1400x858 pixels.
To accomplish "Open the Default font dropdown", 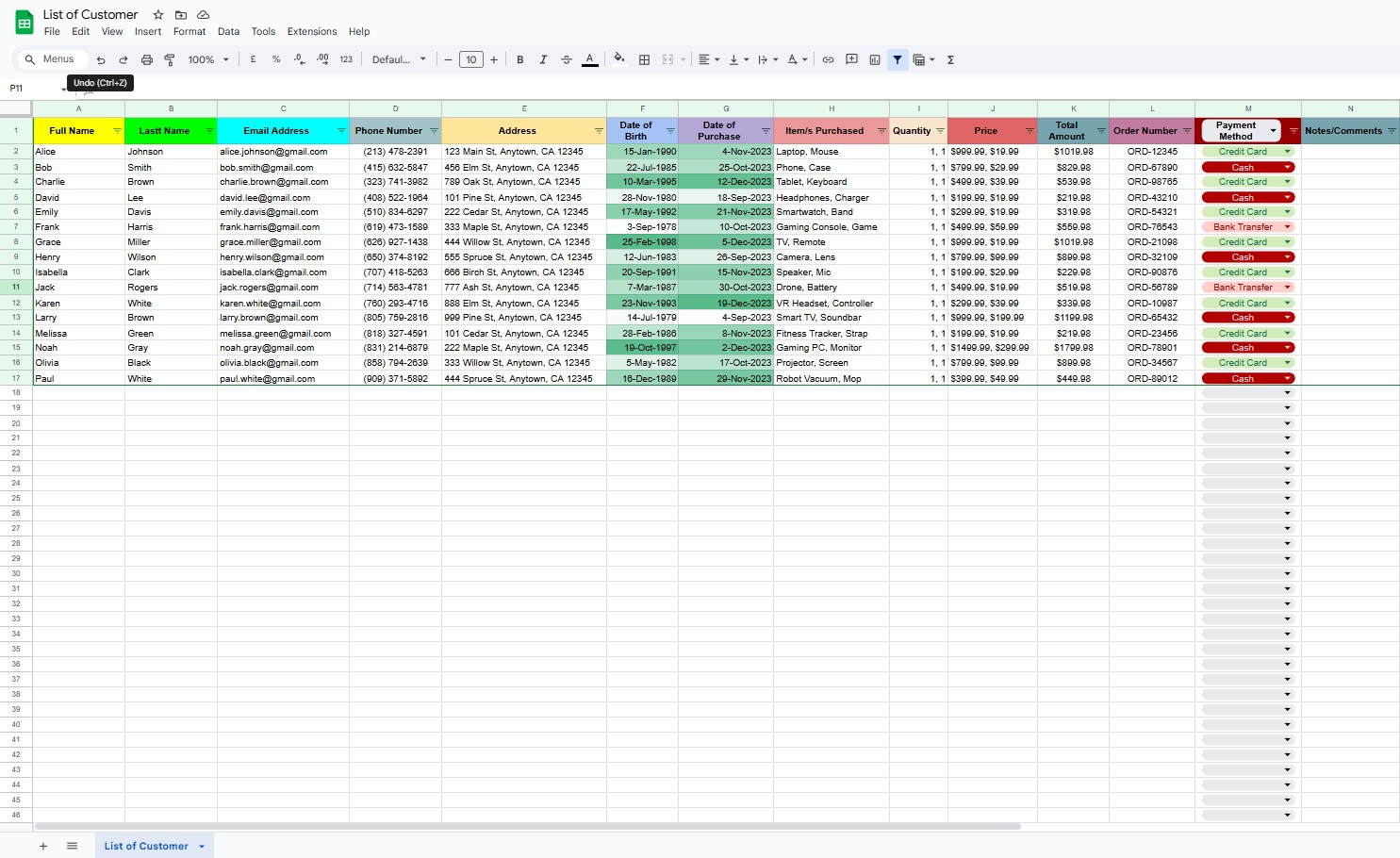I will coord(399,59).
